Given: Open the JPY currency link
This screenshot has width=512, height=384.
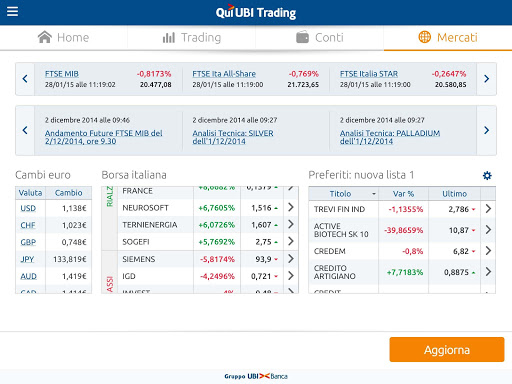Looking at the screenshot, I should pyautogui.click(x=27, y=259).
